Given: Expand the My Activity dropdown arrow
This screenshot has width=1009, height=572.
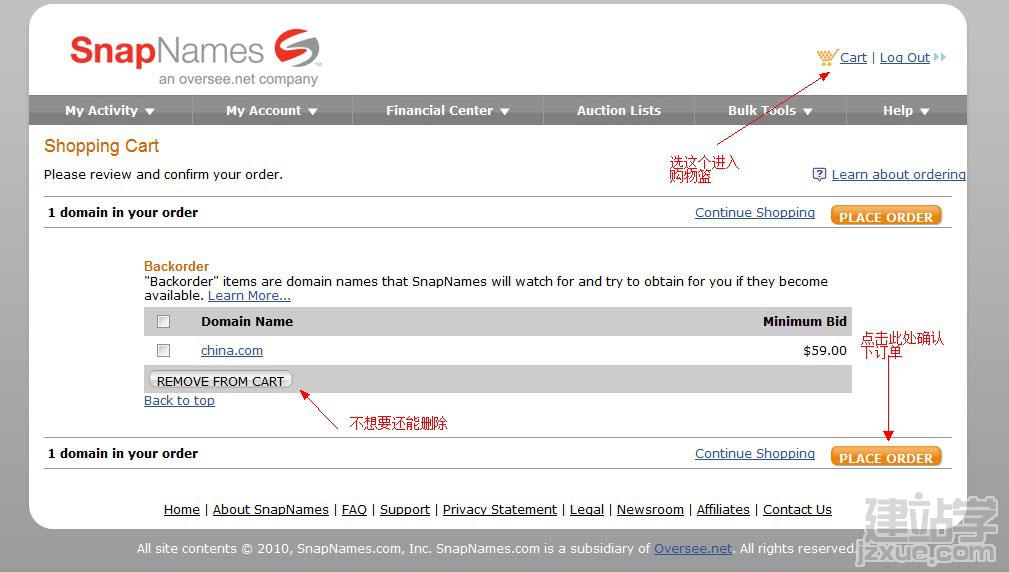Looking at the screenshot, I should (x=150, y=111).
